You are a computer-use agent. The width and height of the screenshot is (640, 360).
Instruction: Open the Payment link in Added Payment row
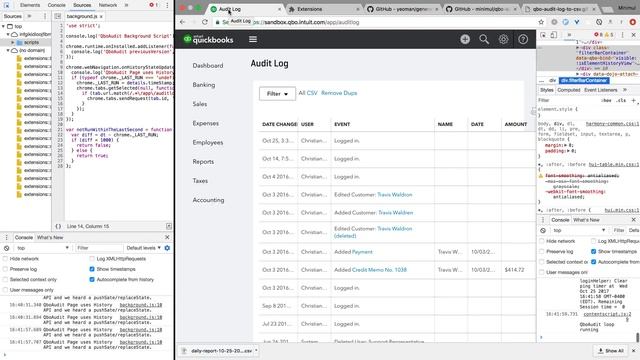click(362, 252)
